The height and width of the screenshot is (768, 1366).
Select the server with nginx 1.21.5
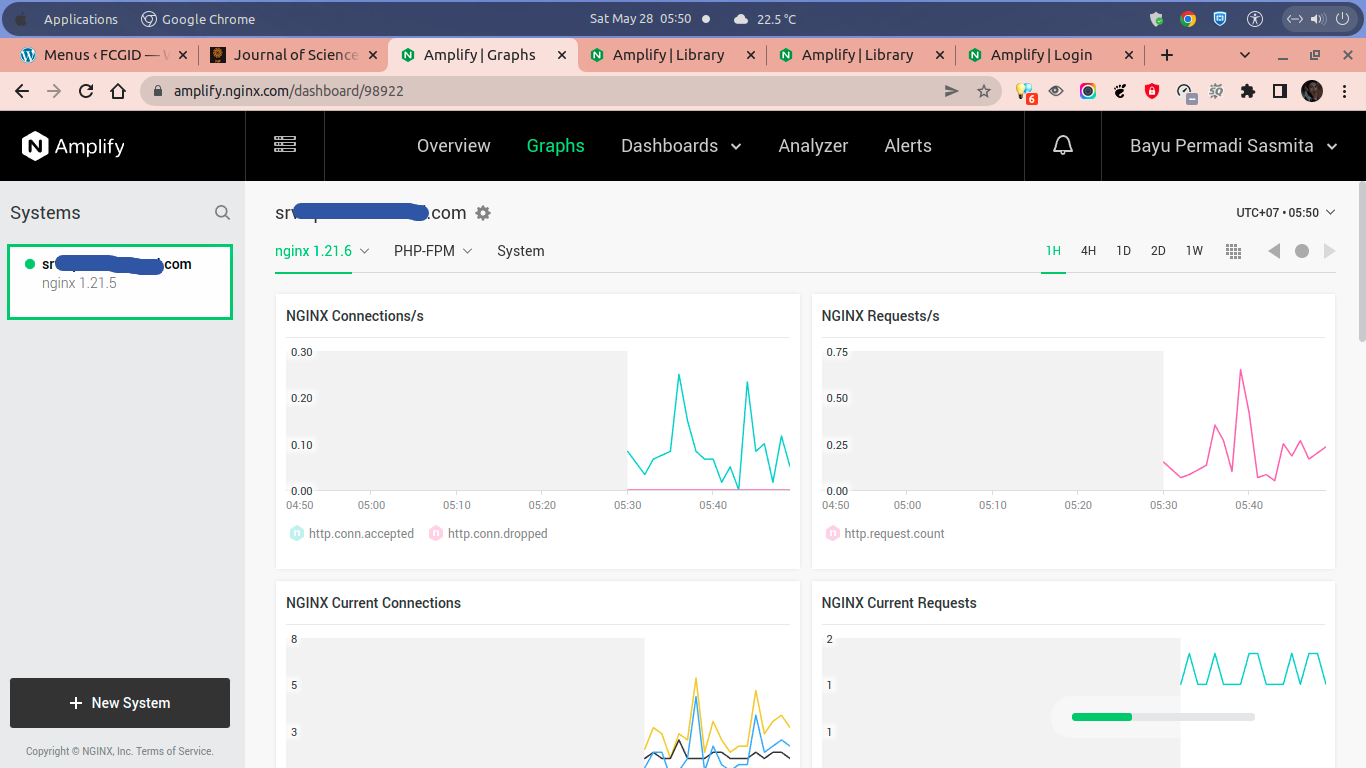tap(120, 282)
